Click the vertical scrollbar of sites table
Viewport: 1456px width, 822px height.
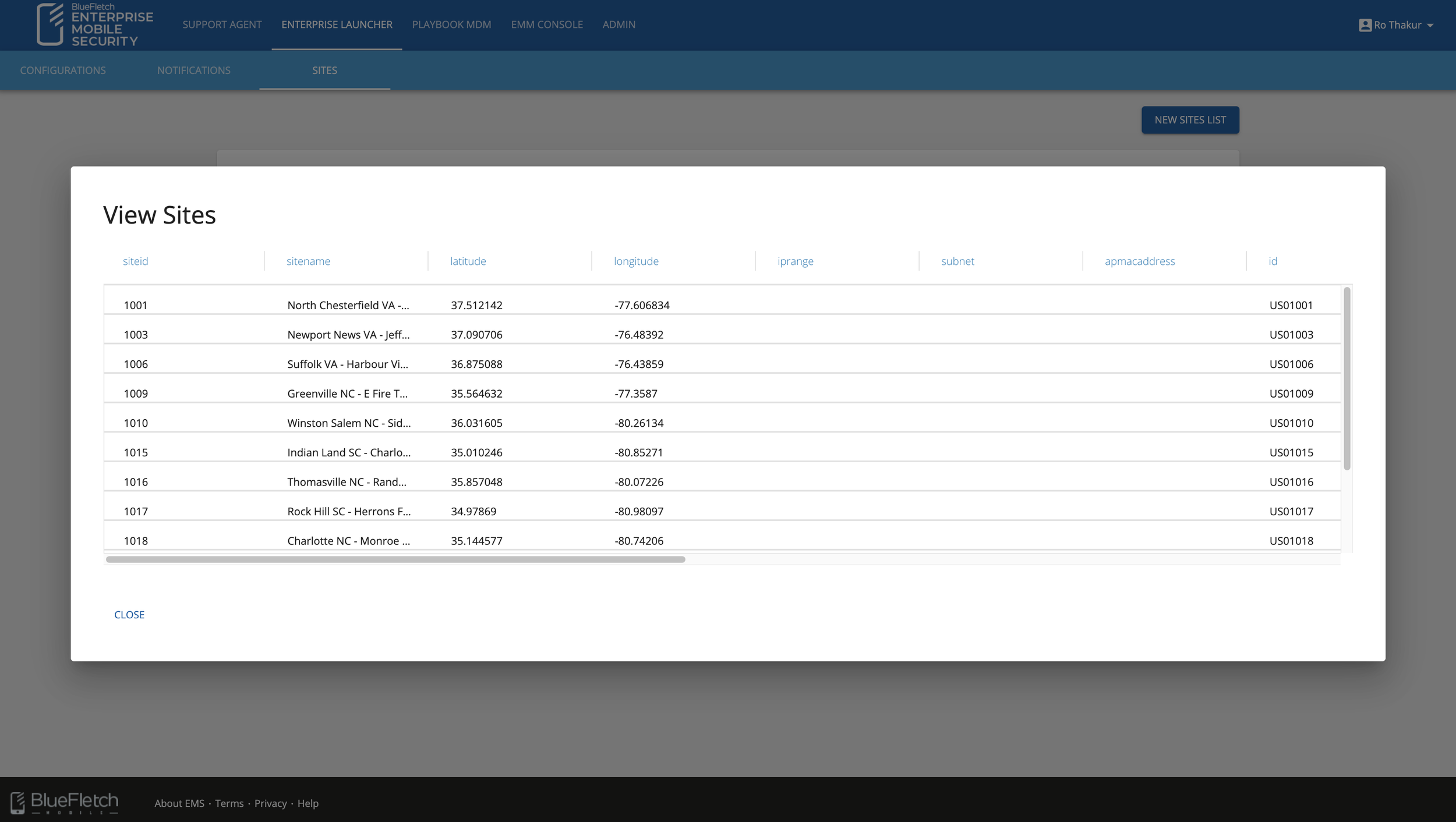pyautogui.click(x=1347, y=378)
